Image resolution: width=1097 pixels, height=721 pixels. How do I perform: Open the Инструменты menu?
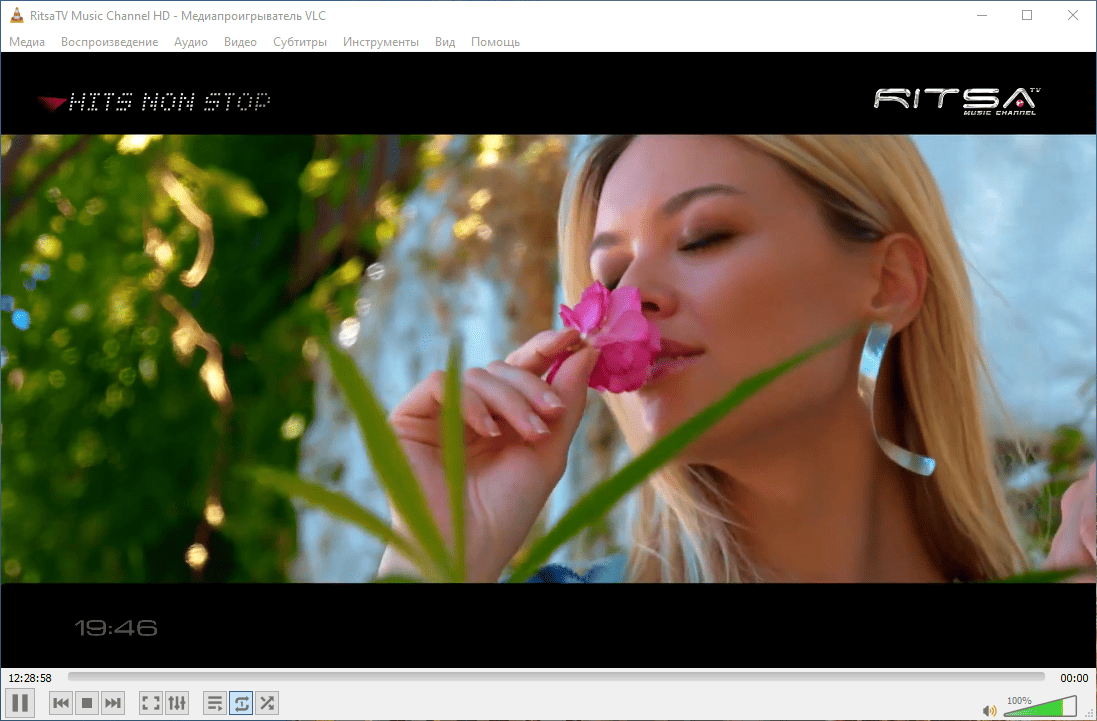381,42
